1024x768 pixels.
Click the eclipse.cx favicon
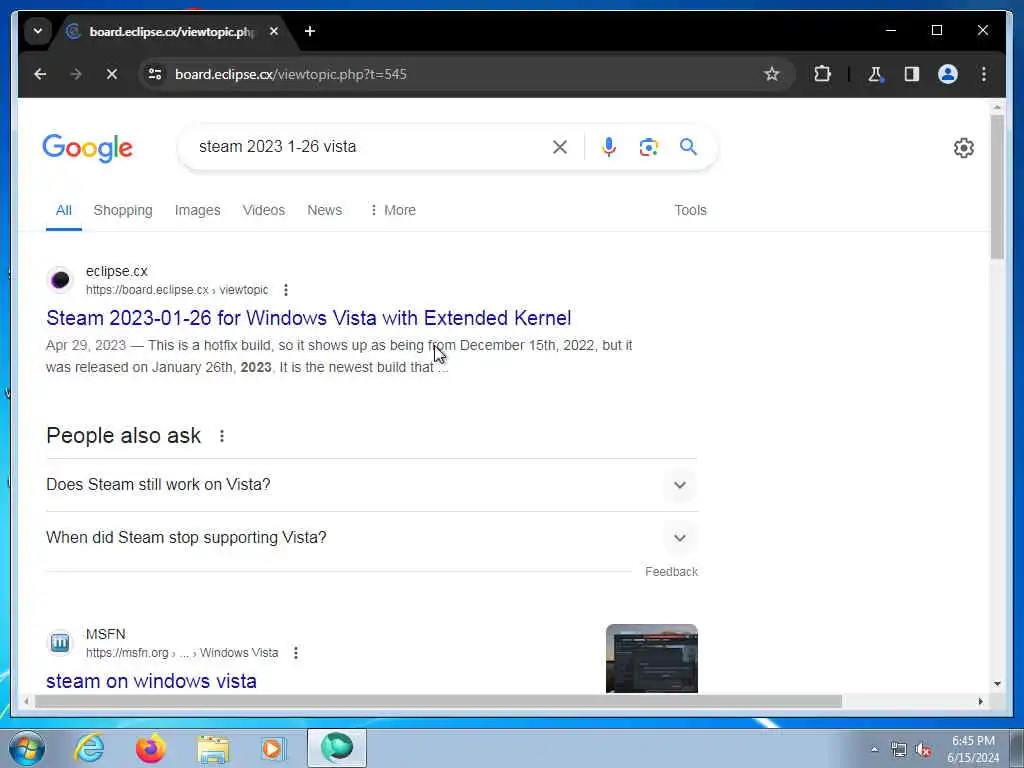tap(60, 280)
